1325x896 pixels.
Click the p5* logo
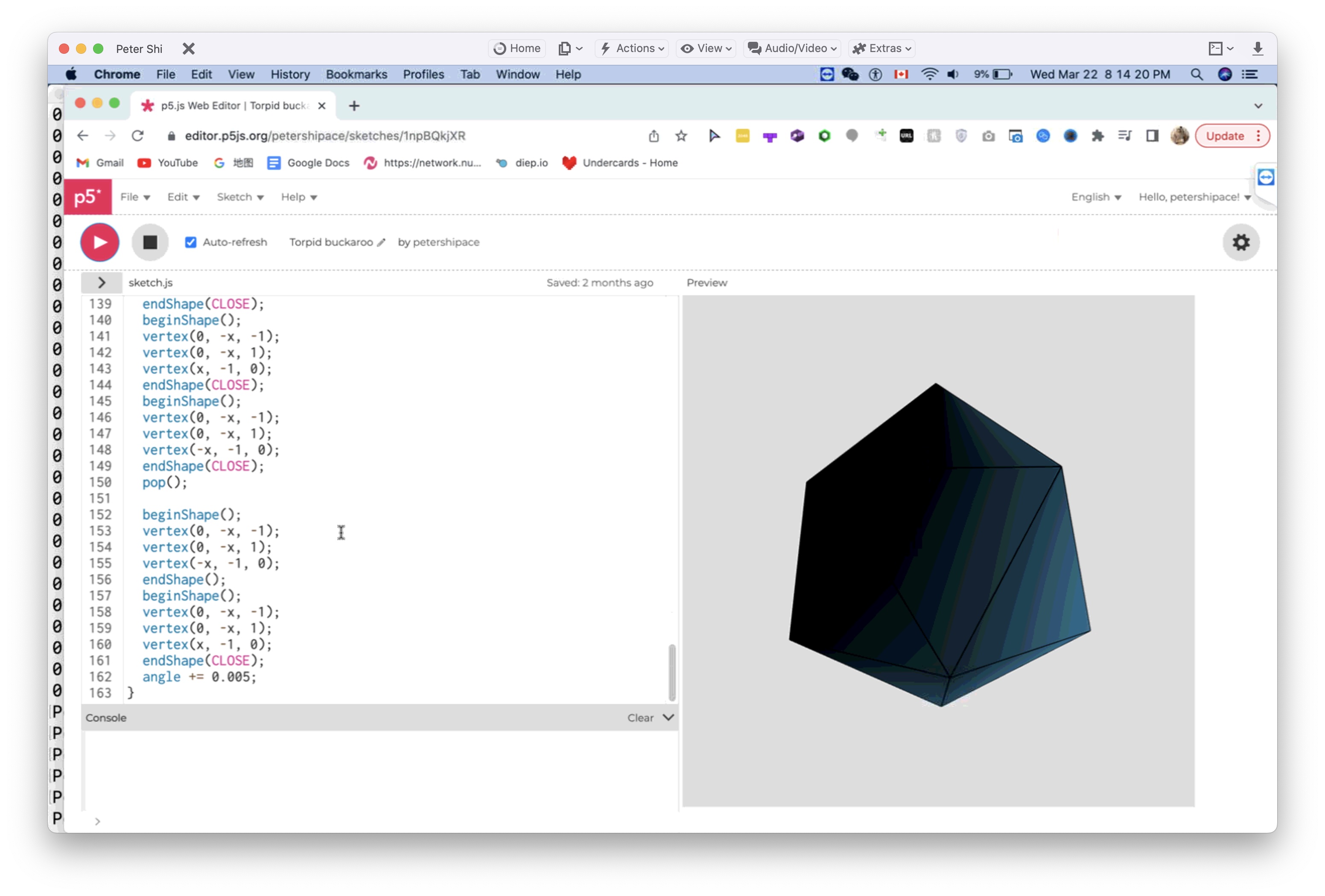88,197
